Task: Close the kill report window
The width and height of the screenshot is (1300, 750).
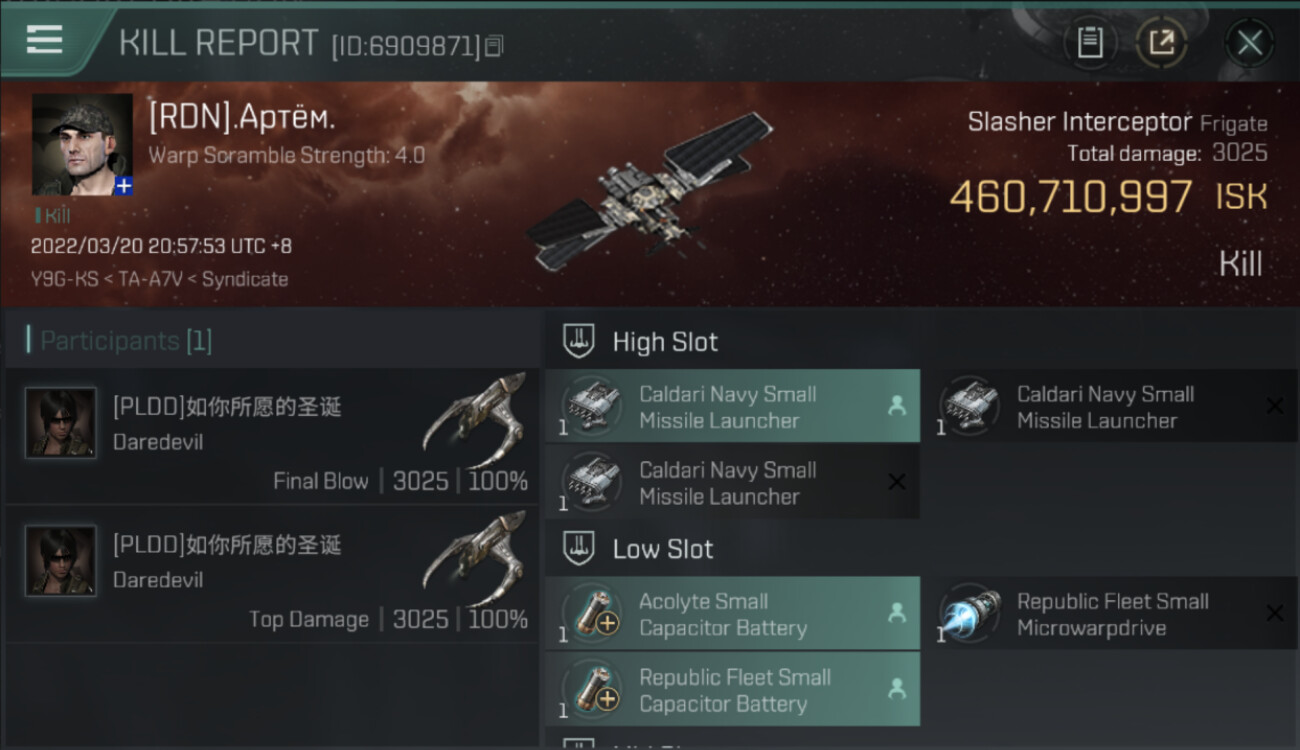Action: [1249, 43]
